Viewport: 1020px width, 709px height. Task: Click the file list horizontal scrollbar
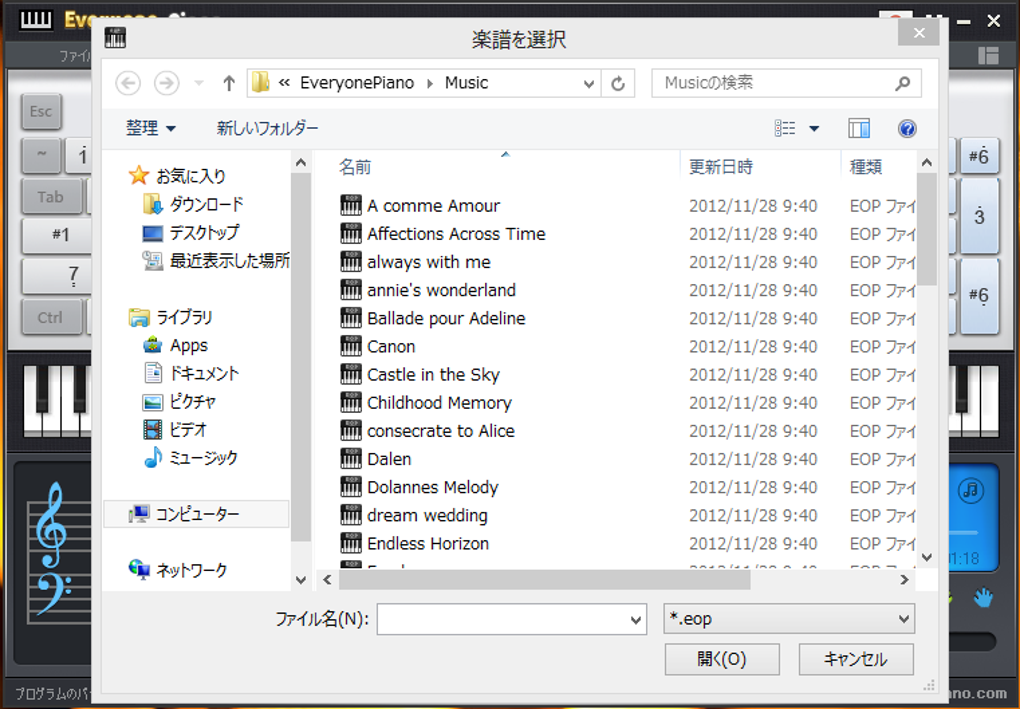pyautogui.click(x=544, y=579)
